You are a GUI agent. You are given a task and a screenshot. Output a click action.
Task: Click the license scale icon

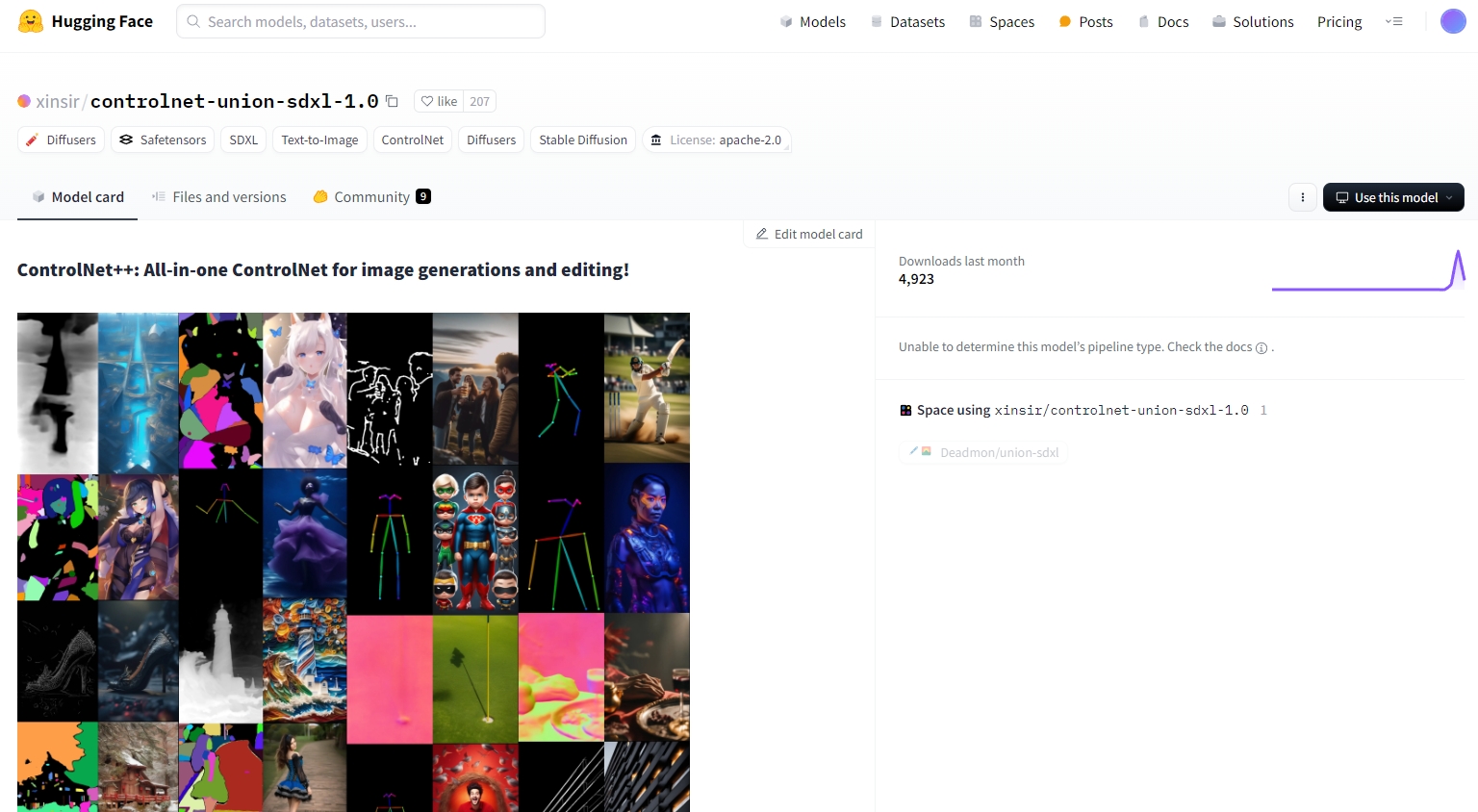pos(656,140)
